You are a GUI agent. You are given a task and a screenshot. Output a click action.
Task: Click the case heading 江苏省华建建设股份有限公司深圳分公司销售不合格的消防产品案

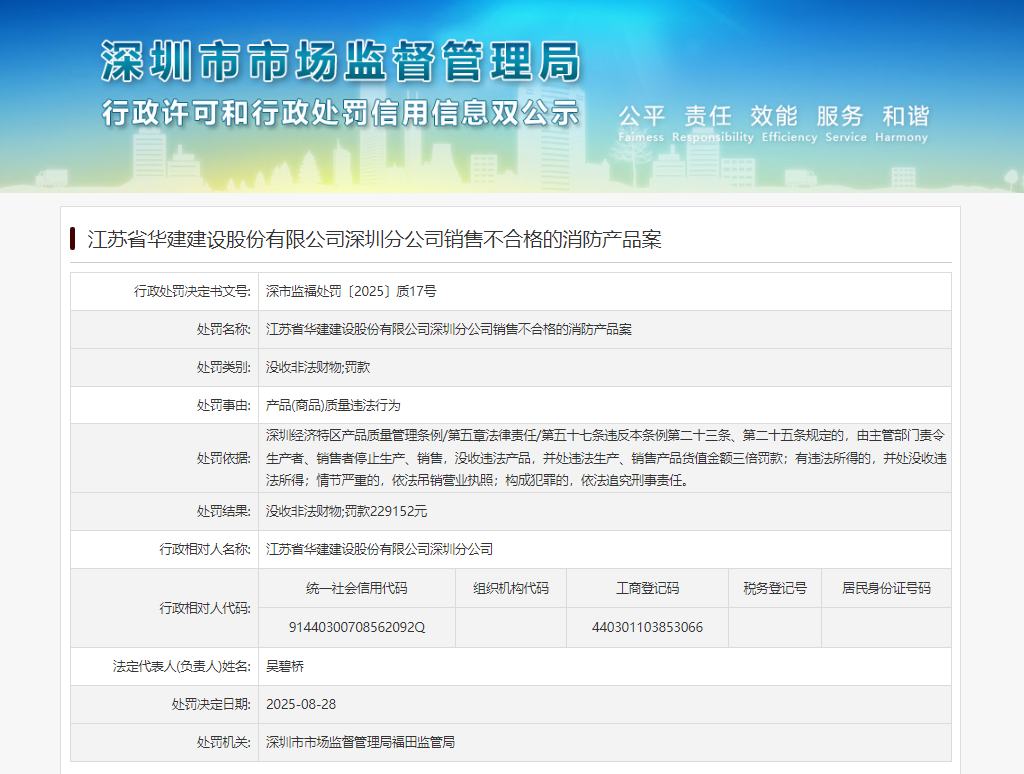[x=374, y=239]
